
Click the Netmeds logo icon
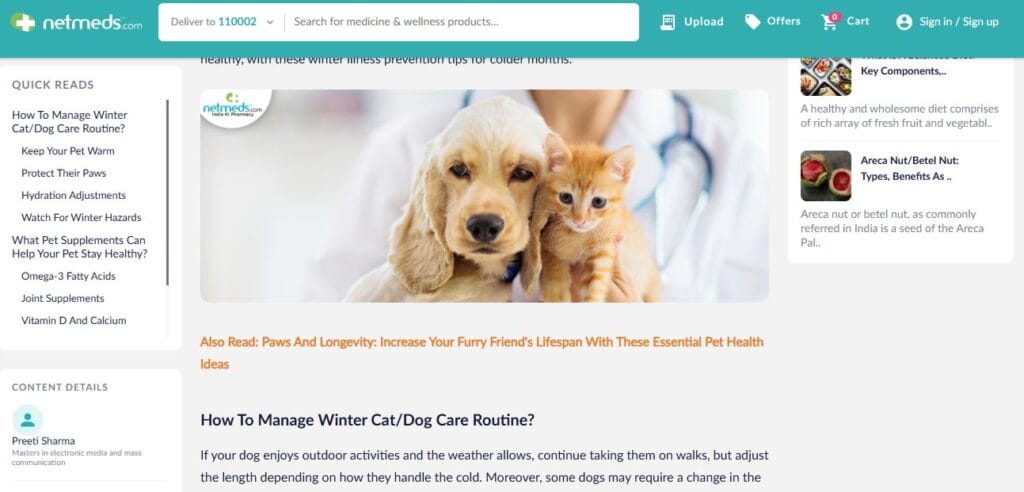click(x=23, y=22)
